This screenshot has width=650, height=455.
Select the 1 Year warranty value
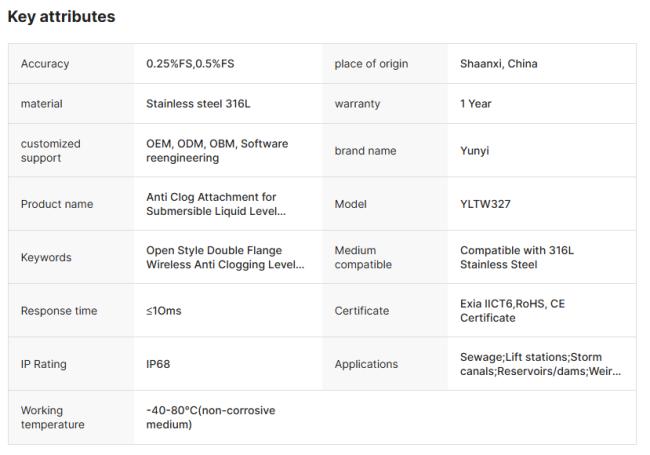pos(475,104)
